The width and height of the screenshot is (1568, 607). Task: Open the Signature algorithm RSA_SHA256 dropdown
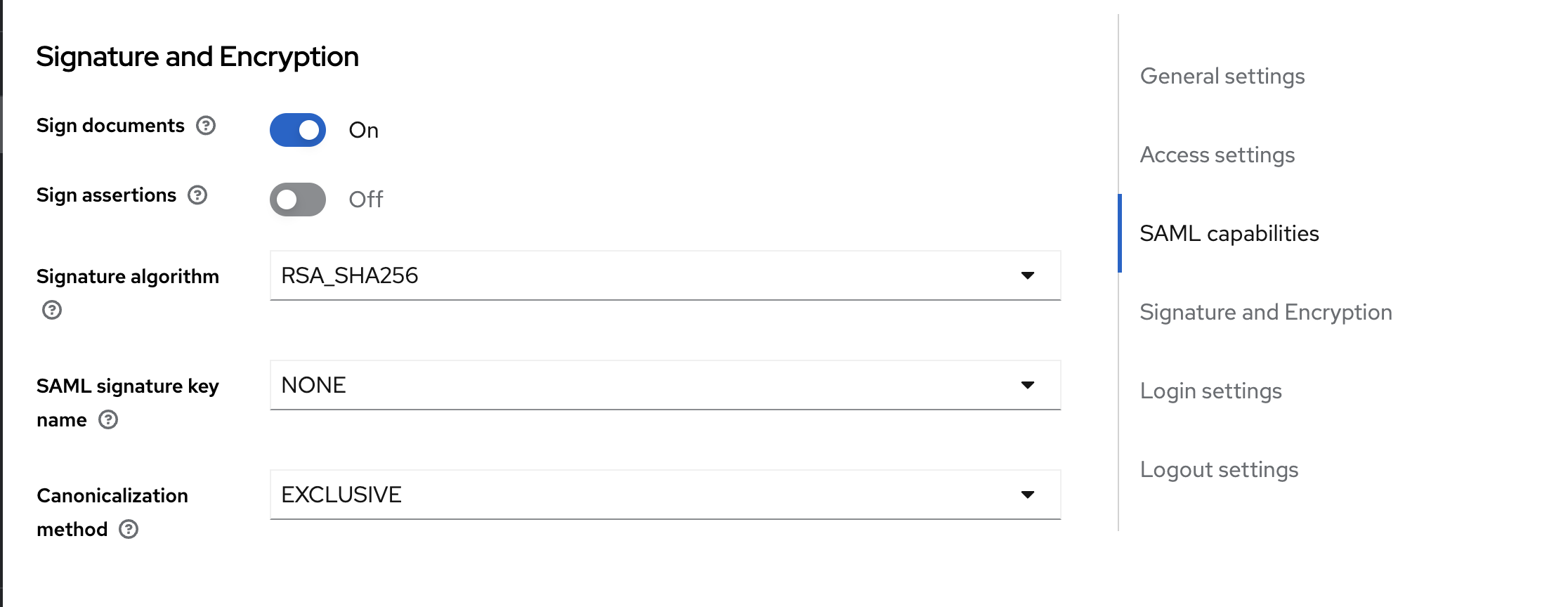(653, 275)
